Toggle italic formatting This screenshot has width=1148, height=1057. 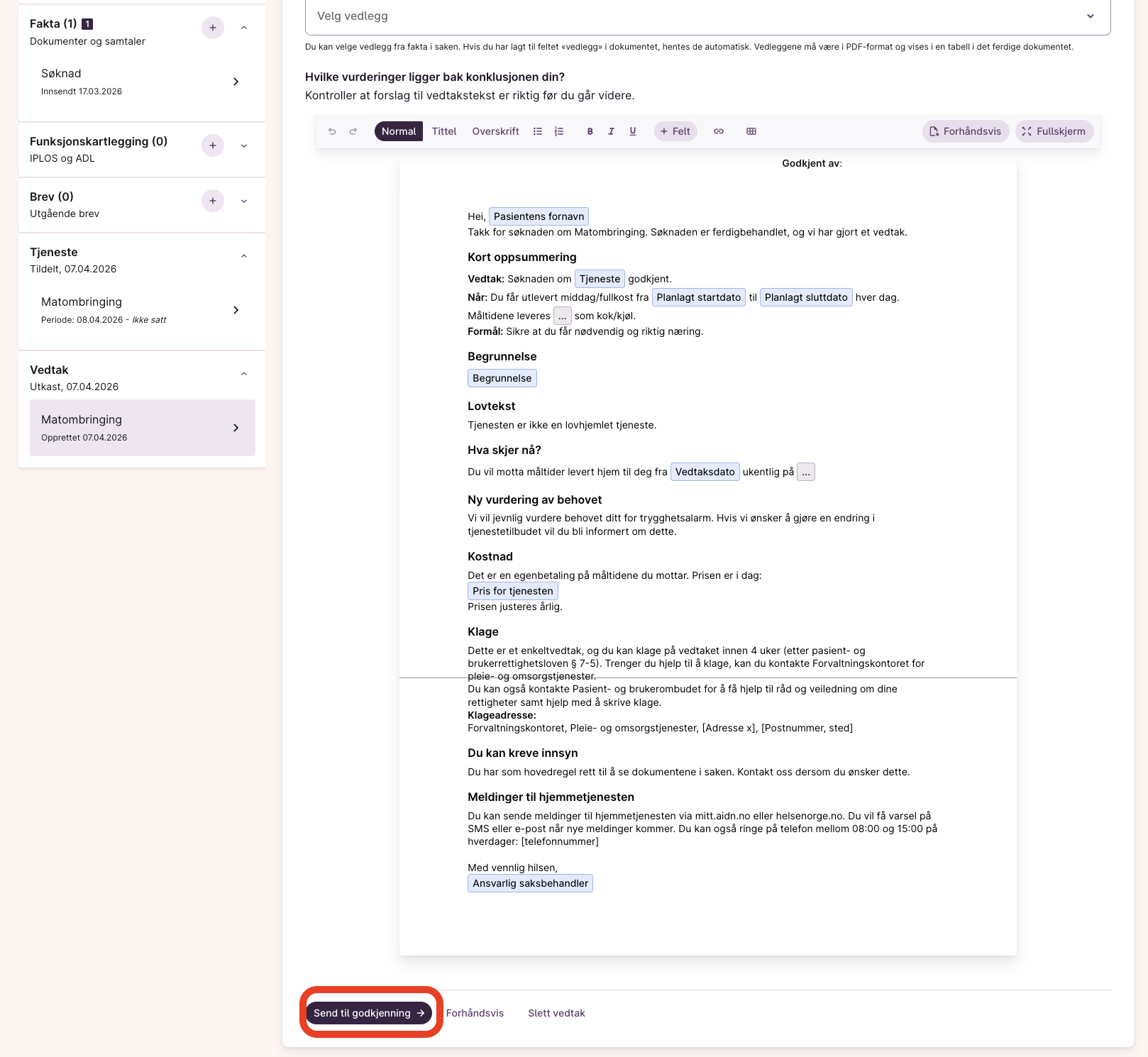coord(611,131)
